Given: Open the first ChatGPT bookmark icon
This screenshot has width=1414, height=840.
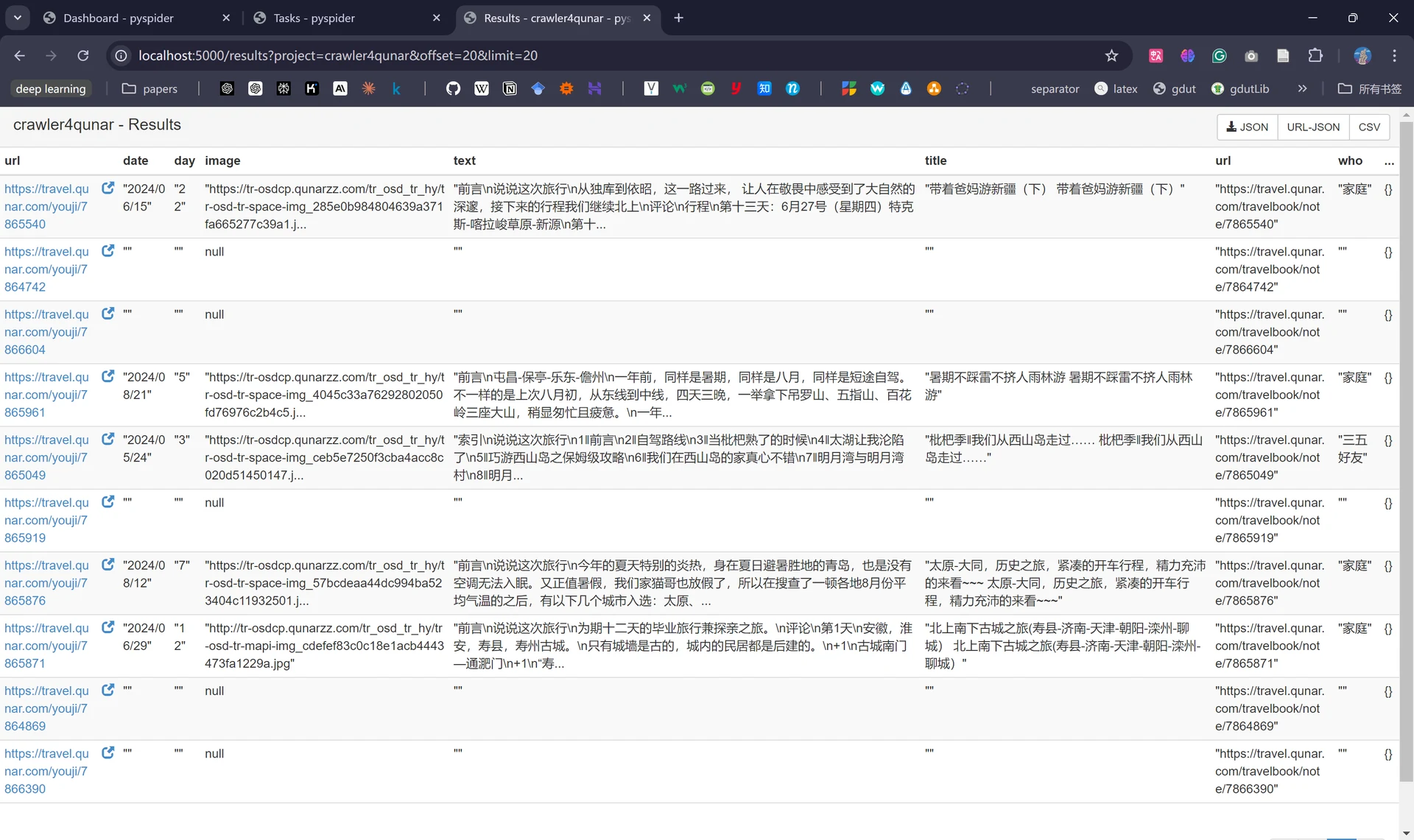Looking at the screenshot, I should (227, 88).
